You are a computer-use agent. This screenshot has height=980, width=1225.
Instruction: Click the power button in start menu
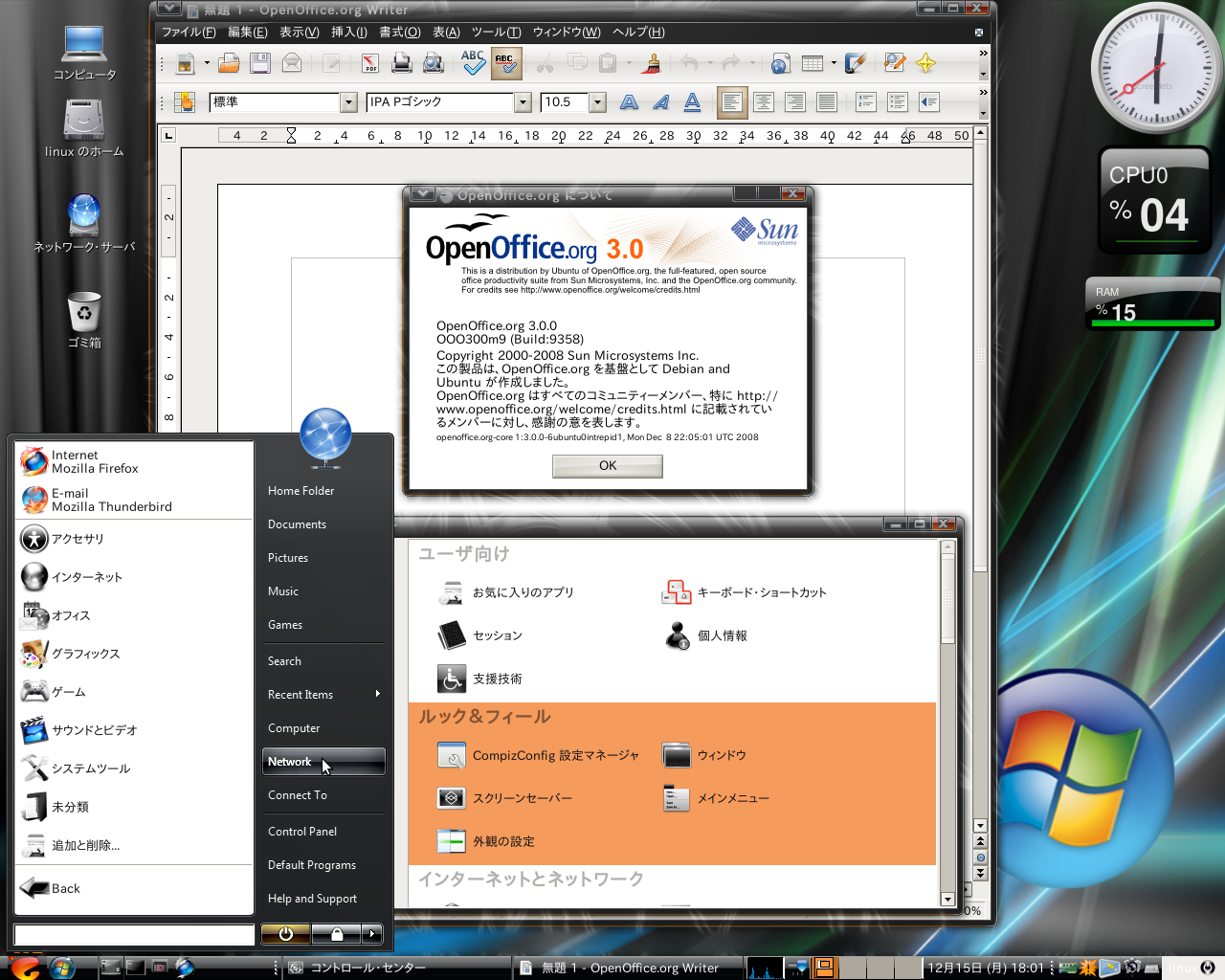285,933
